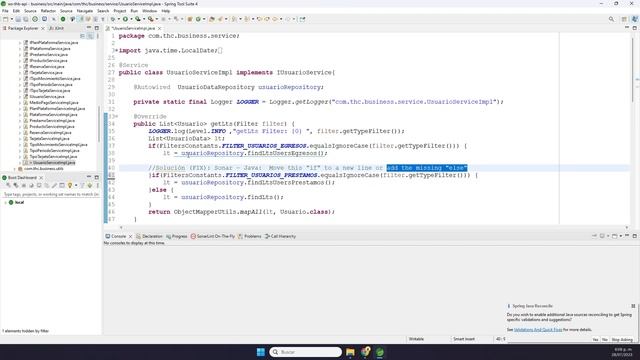Expand the com.thc.business.utils package
Screen dimensions: 640x360
(15, 169)
